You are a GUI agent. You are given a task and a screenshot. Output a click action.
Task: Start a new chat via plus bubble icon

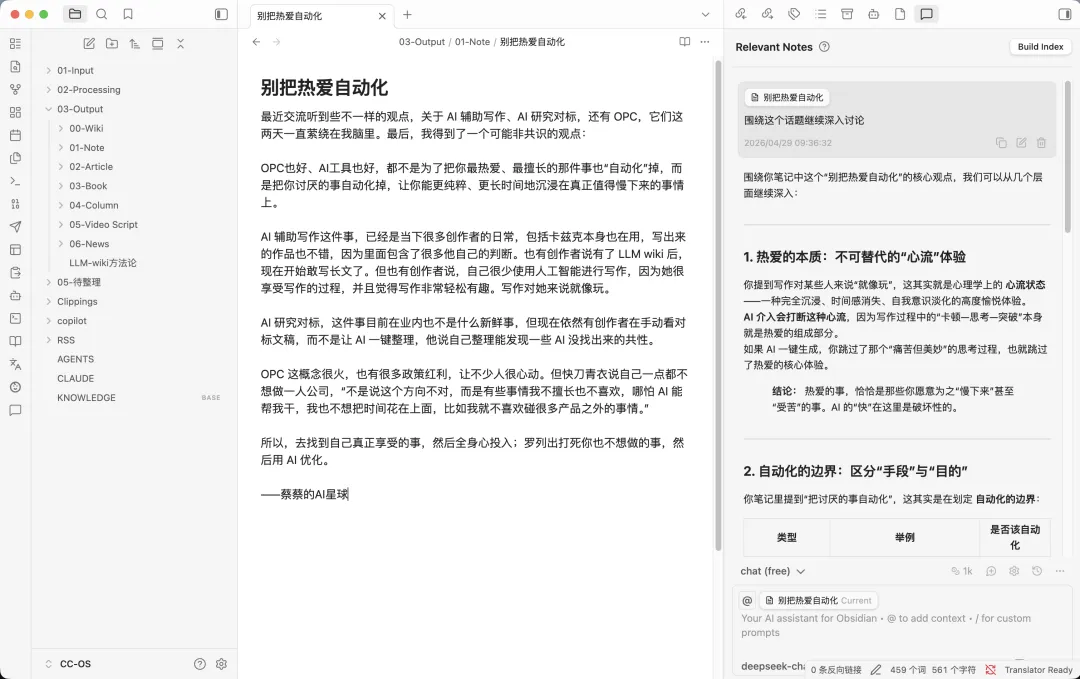991,571
